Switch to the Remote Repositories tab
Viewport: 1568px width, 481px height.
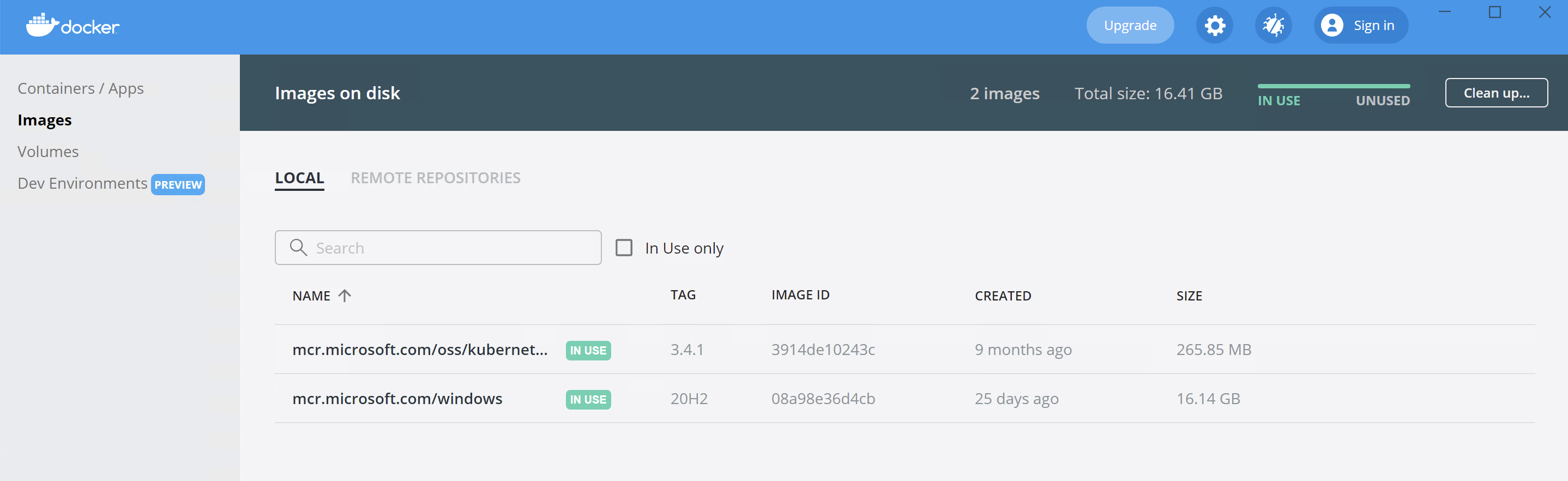point(435,178)
